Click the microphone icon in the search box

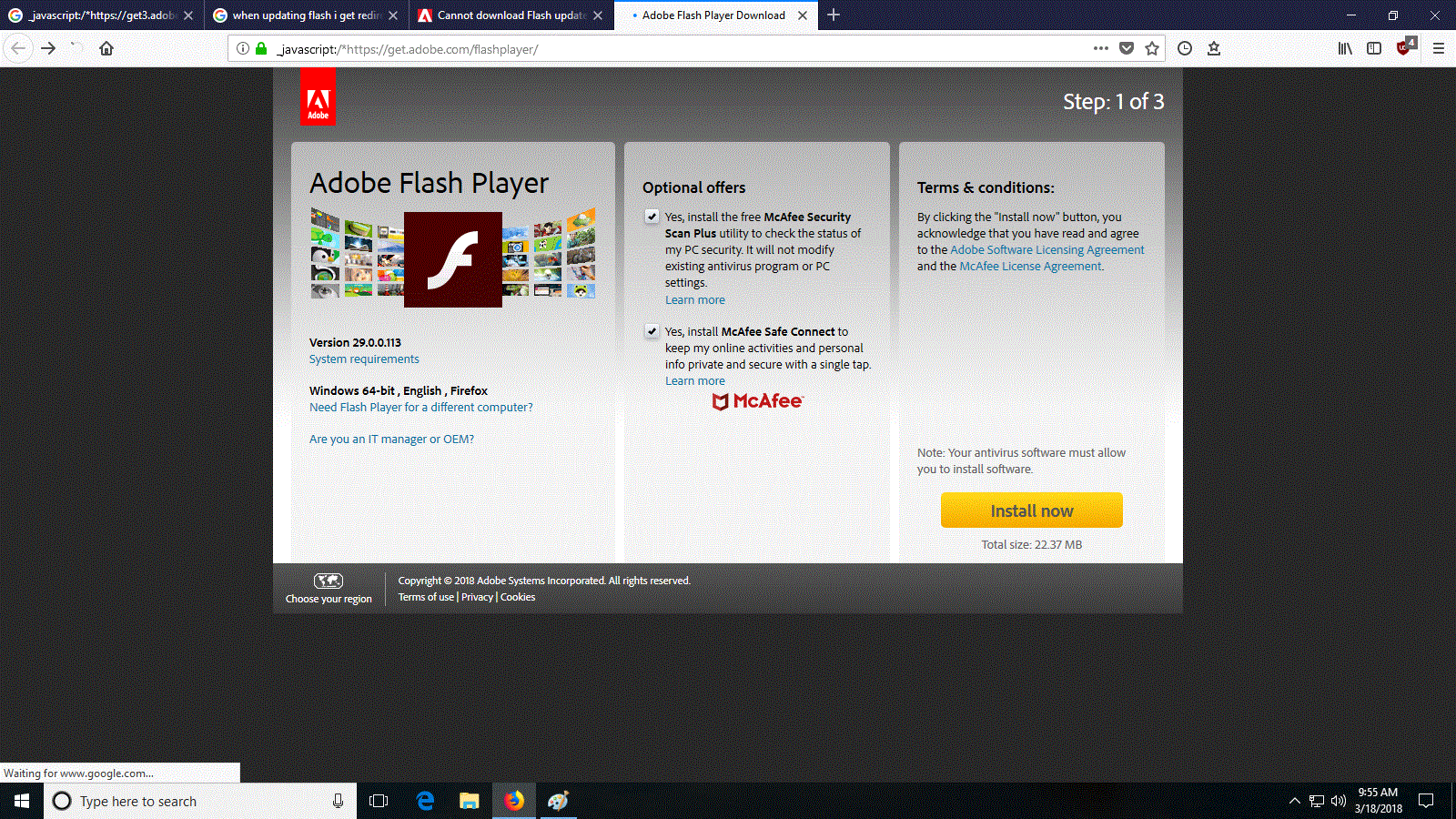tap(338, 801)
